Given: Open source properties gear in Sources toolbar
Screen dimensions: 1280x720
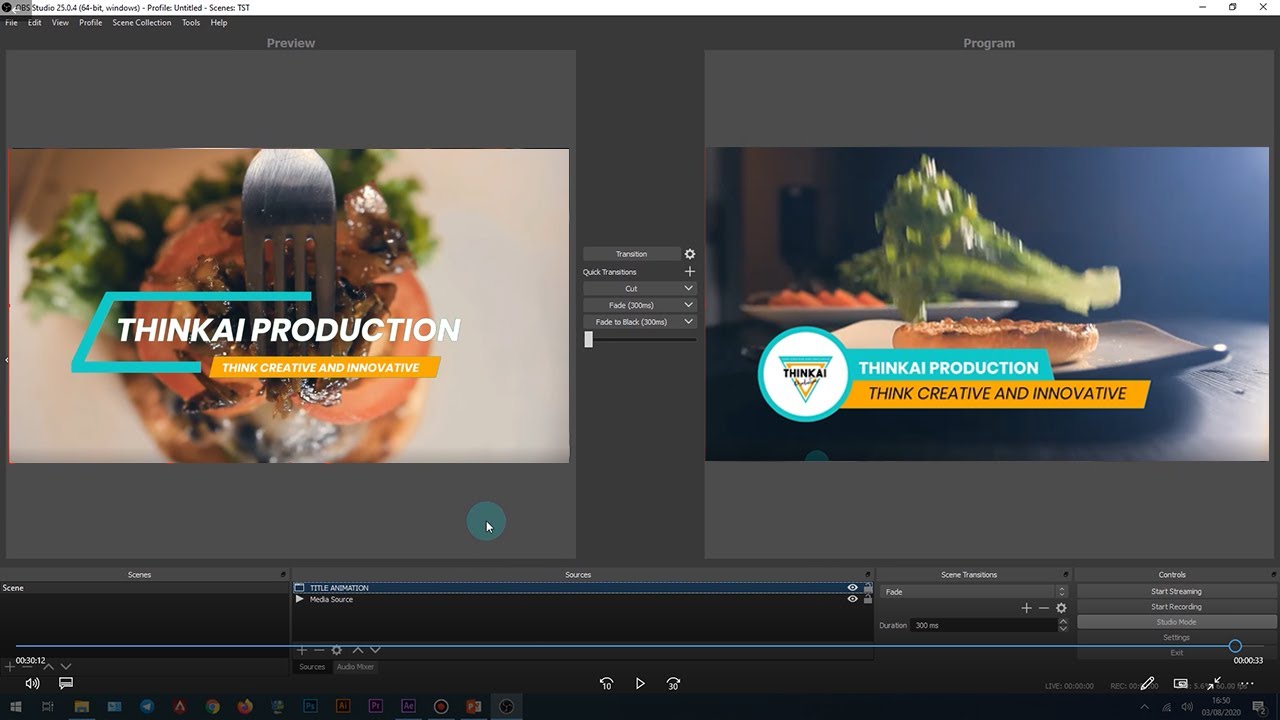Looking at the screenshot, I should (x=337, y=650).
